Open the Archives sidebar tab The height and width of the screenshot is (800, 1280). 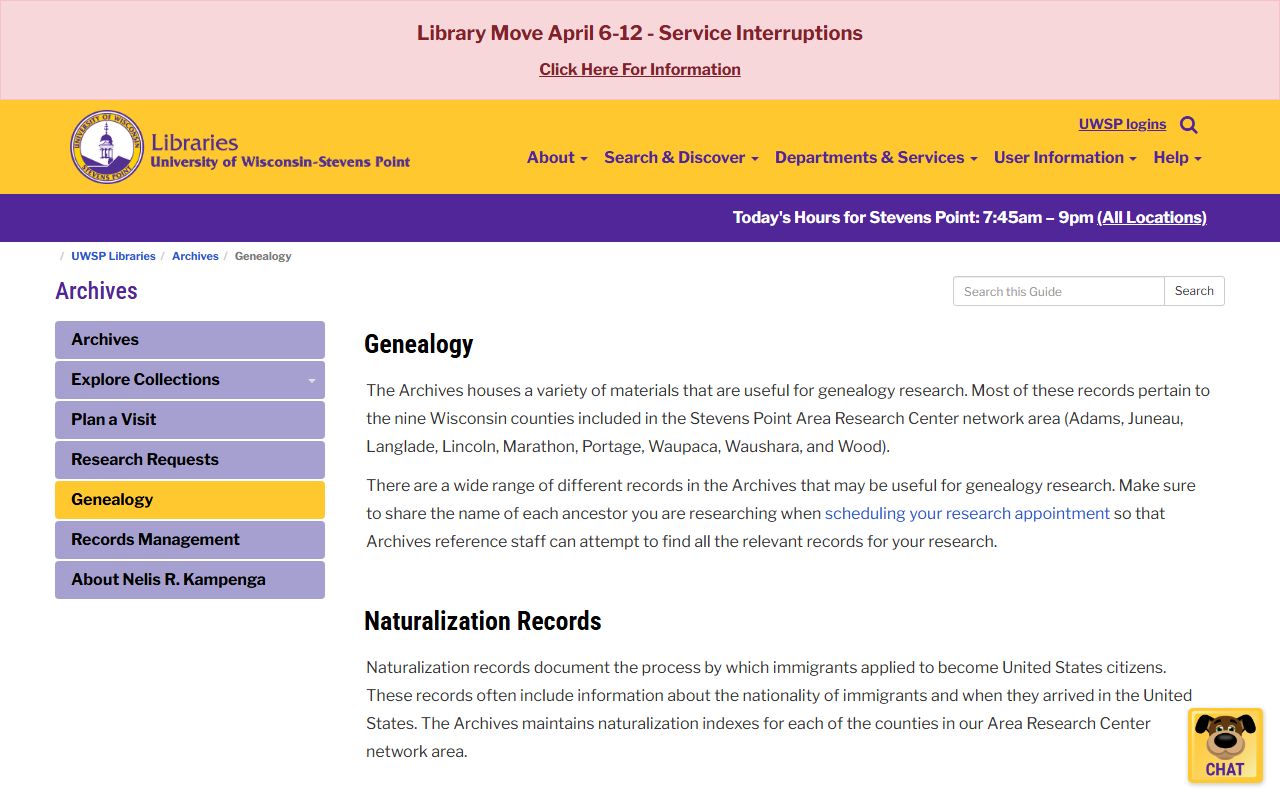click(x=190, y=340)
